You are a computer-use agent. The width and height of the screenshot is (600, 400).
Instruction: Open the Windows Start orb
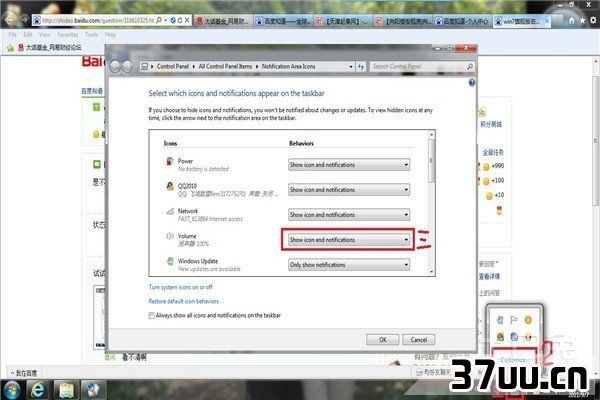pos(12,390)
